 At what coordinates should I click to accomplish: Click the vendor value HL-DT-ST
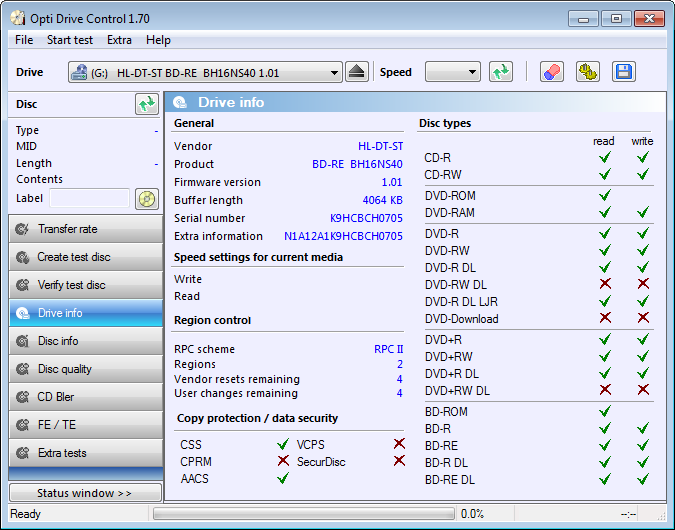tap(381, 146)
